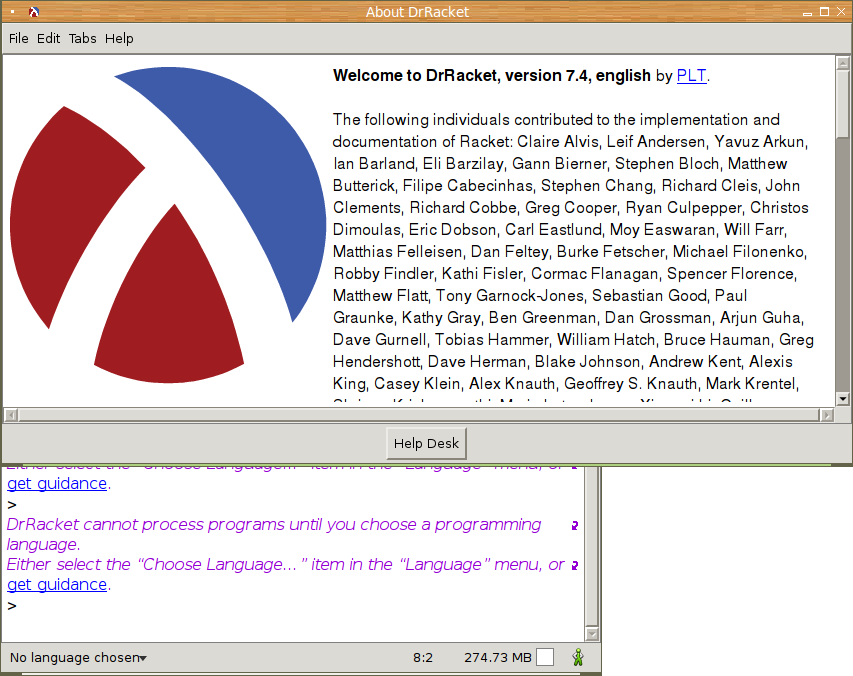Click the DrRacket title bar icon

(x=34, y=12)
